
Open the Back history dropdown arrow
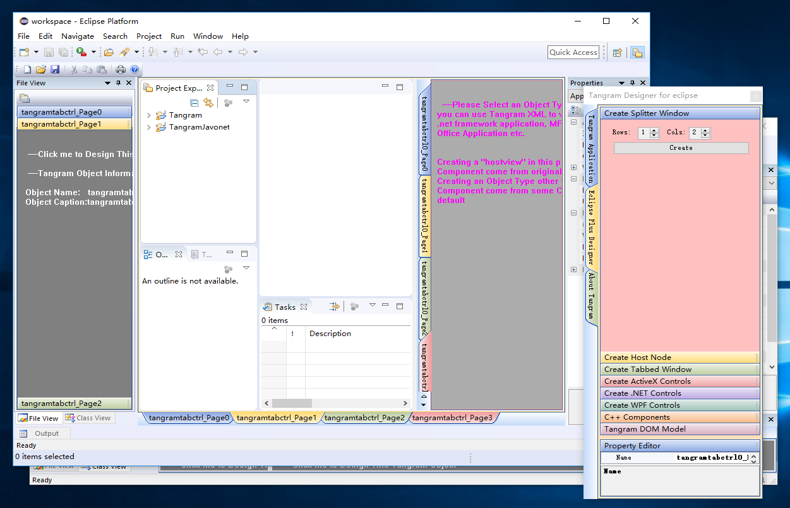click(x=230, y=52)
